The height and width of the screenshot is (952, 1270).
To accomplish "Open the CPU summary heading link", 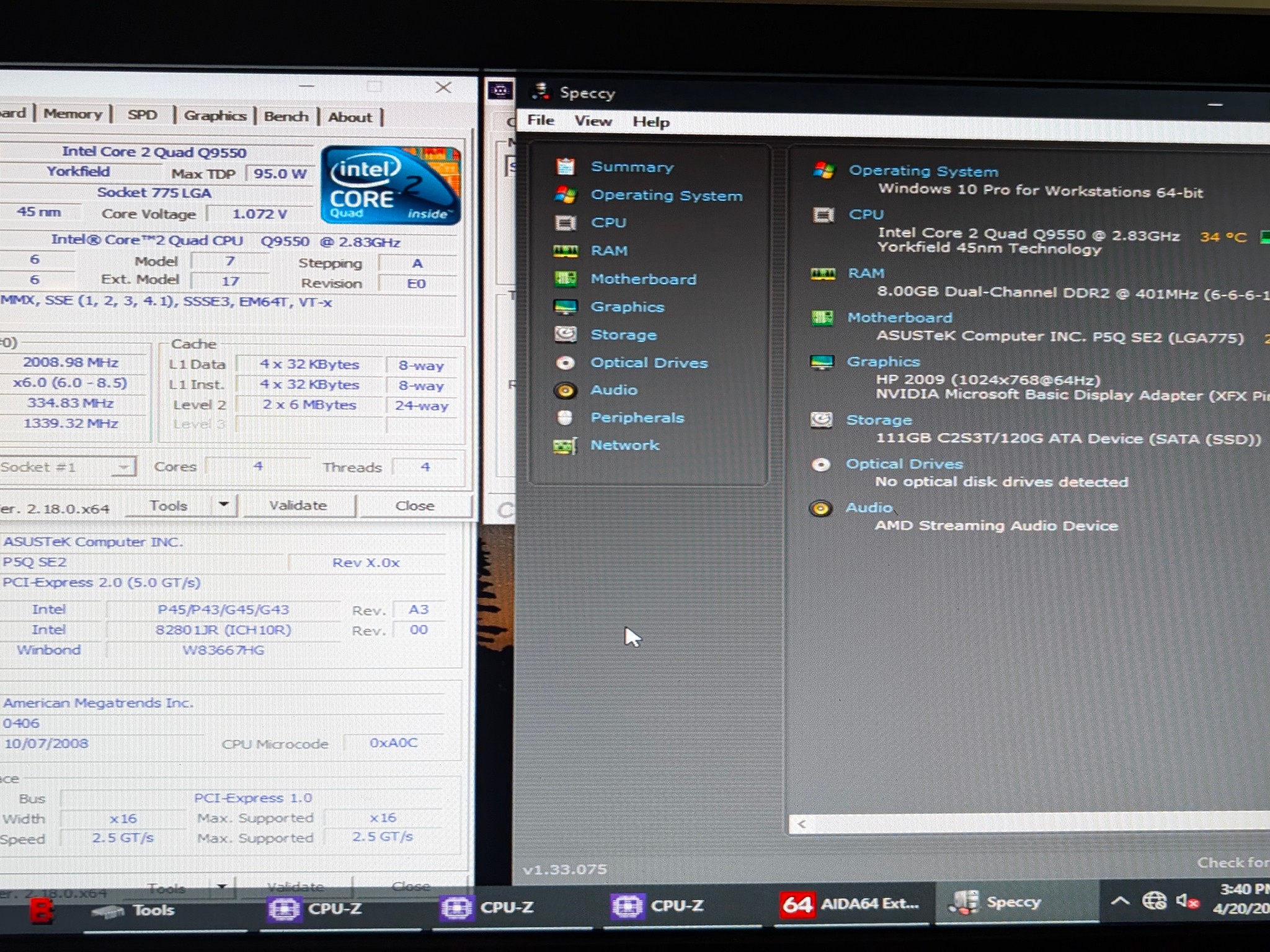I will tap(866, 214).
